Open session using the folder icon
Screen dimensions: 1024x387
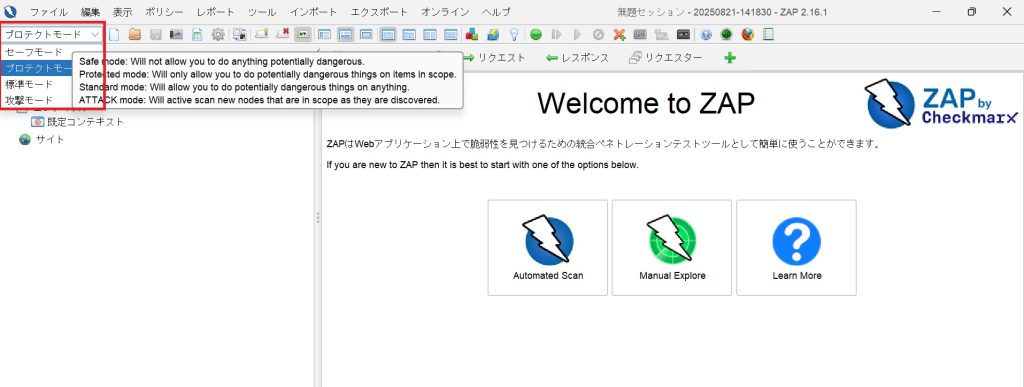[135, 35]
